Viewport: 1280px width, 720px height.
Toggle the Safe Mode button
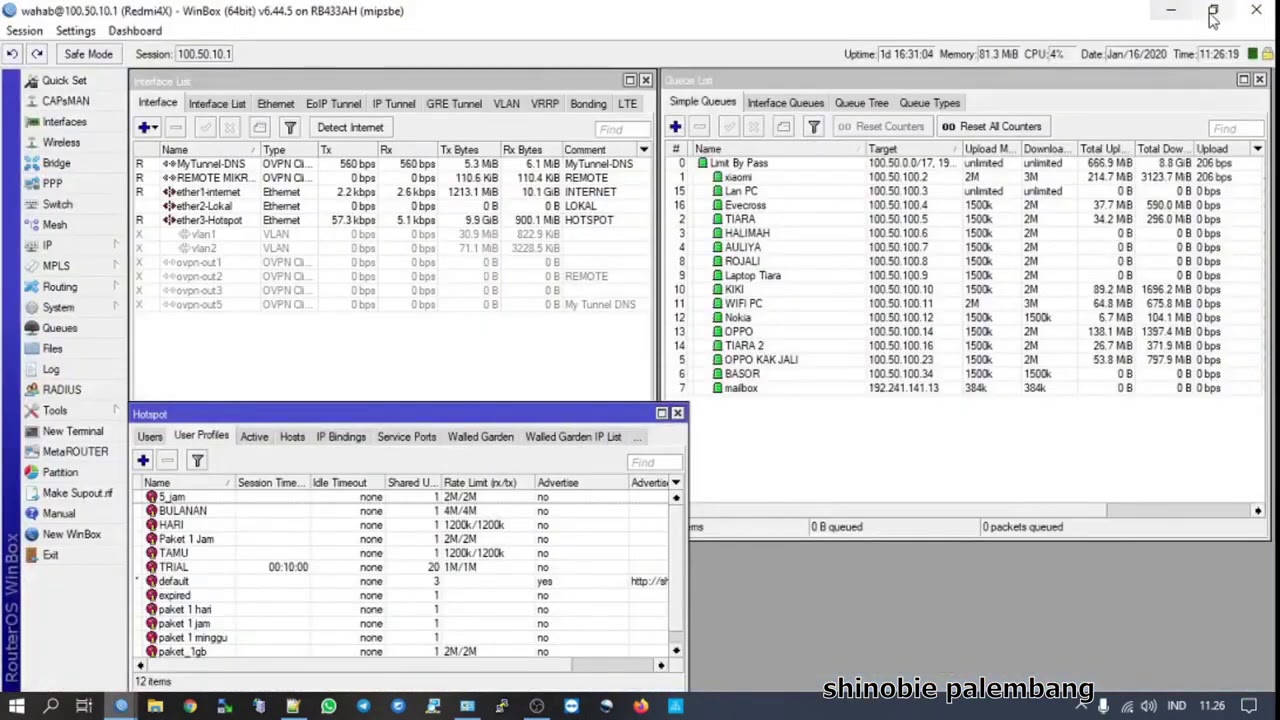click(x=88, y=54)
